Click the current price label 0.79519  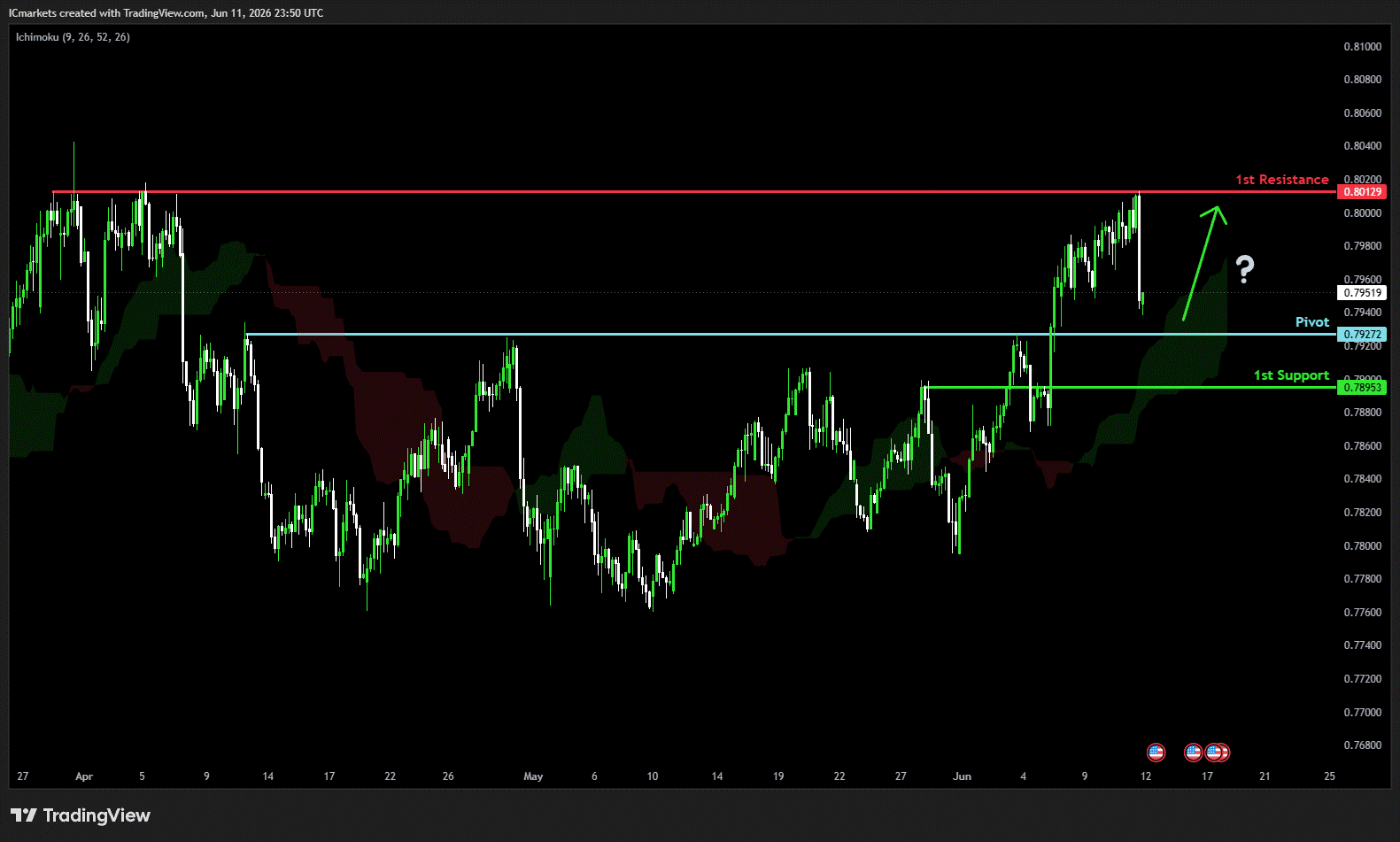1362,293
